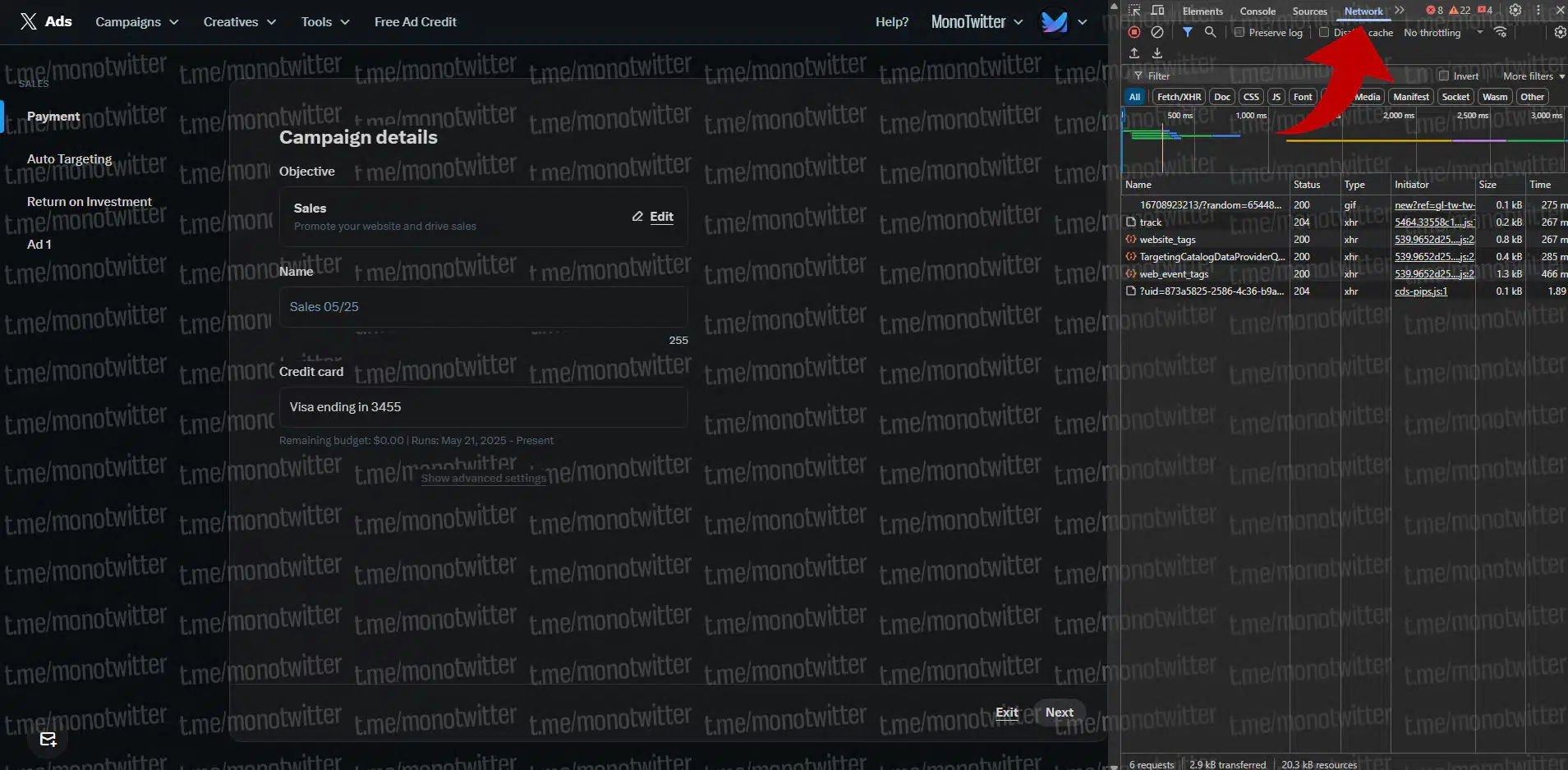1568x770 pixels.
Task: Toggle the Fetch/XHR filter chip
Action: coord(1179,97)
